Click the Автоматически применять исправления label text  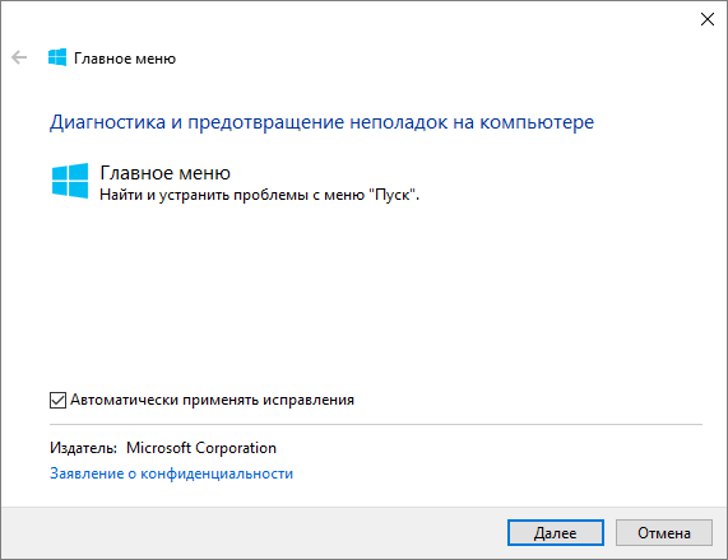(x=212, y=400)
